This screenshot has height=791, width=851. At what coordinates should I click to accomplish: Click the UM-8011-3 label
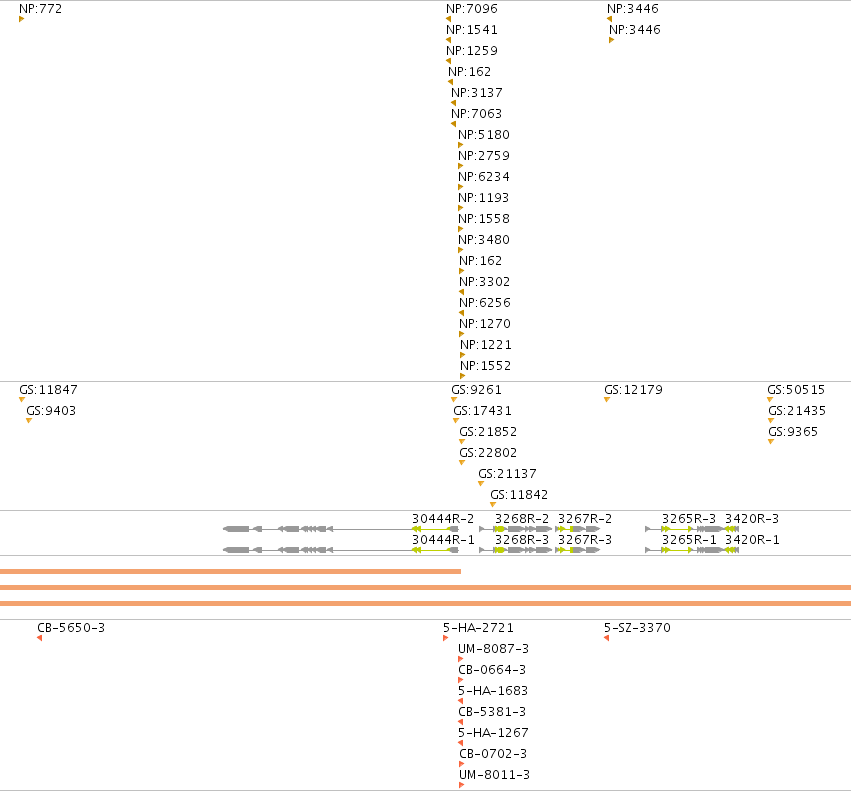tap(494, 775)
